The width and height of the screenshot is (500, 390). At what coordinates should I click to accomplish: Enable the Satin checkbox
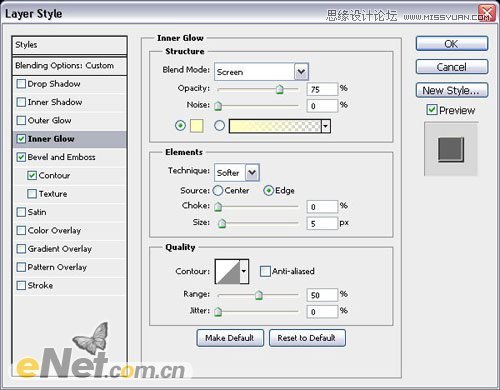coord(21,212)
